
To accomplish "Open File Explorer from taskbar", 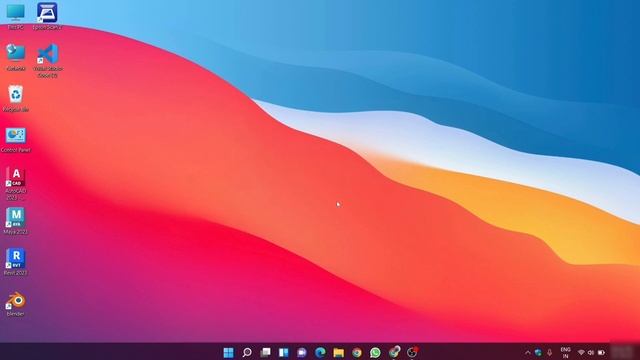I will click(x=338, y=352).
